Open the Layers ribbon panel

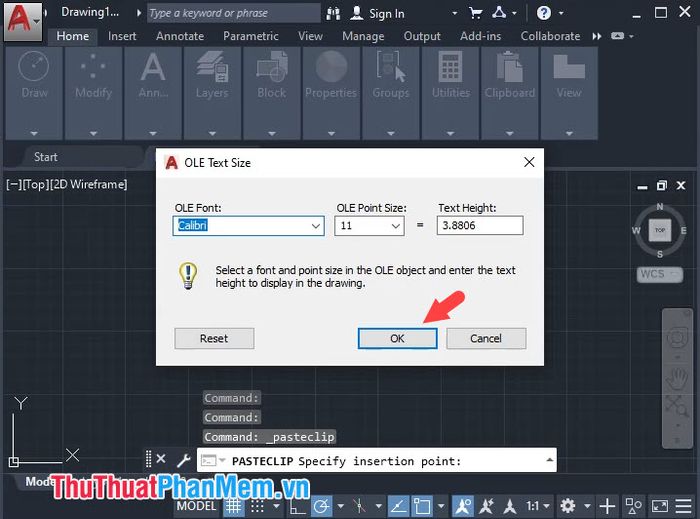212,93
